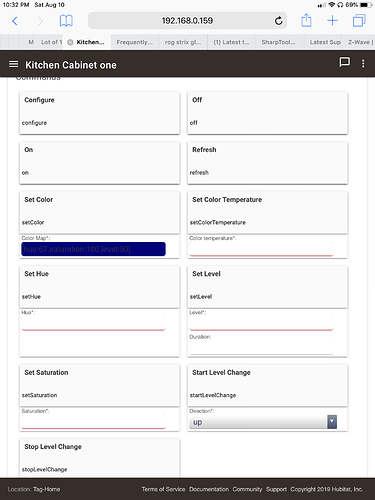The height and width of the screenshot is (500, 375).
Task: Add a new tab with plus icon
Action: point(332,21)
